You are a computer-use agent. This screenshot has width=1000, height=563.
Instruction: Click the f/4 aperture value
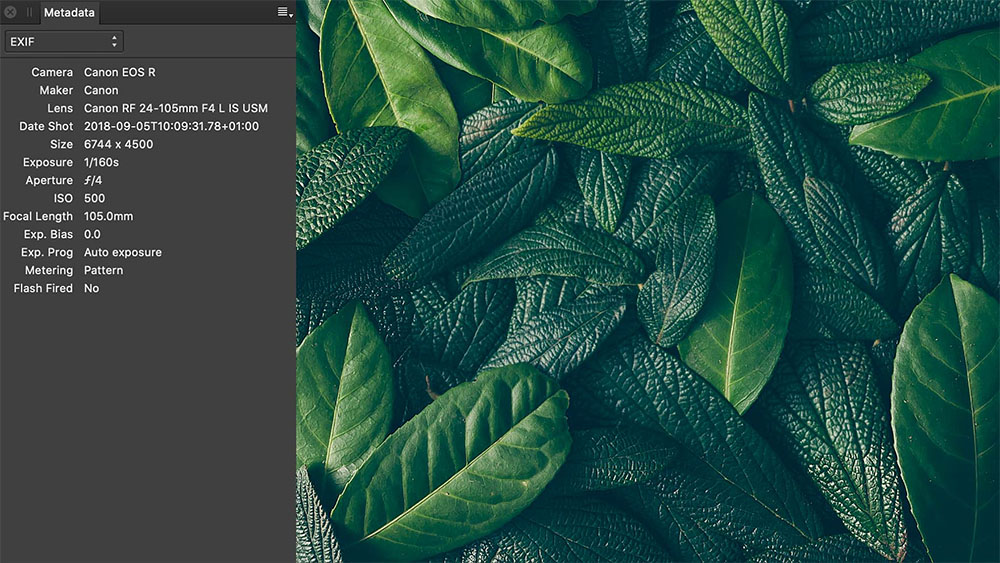[x=93, y=180]
